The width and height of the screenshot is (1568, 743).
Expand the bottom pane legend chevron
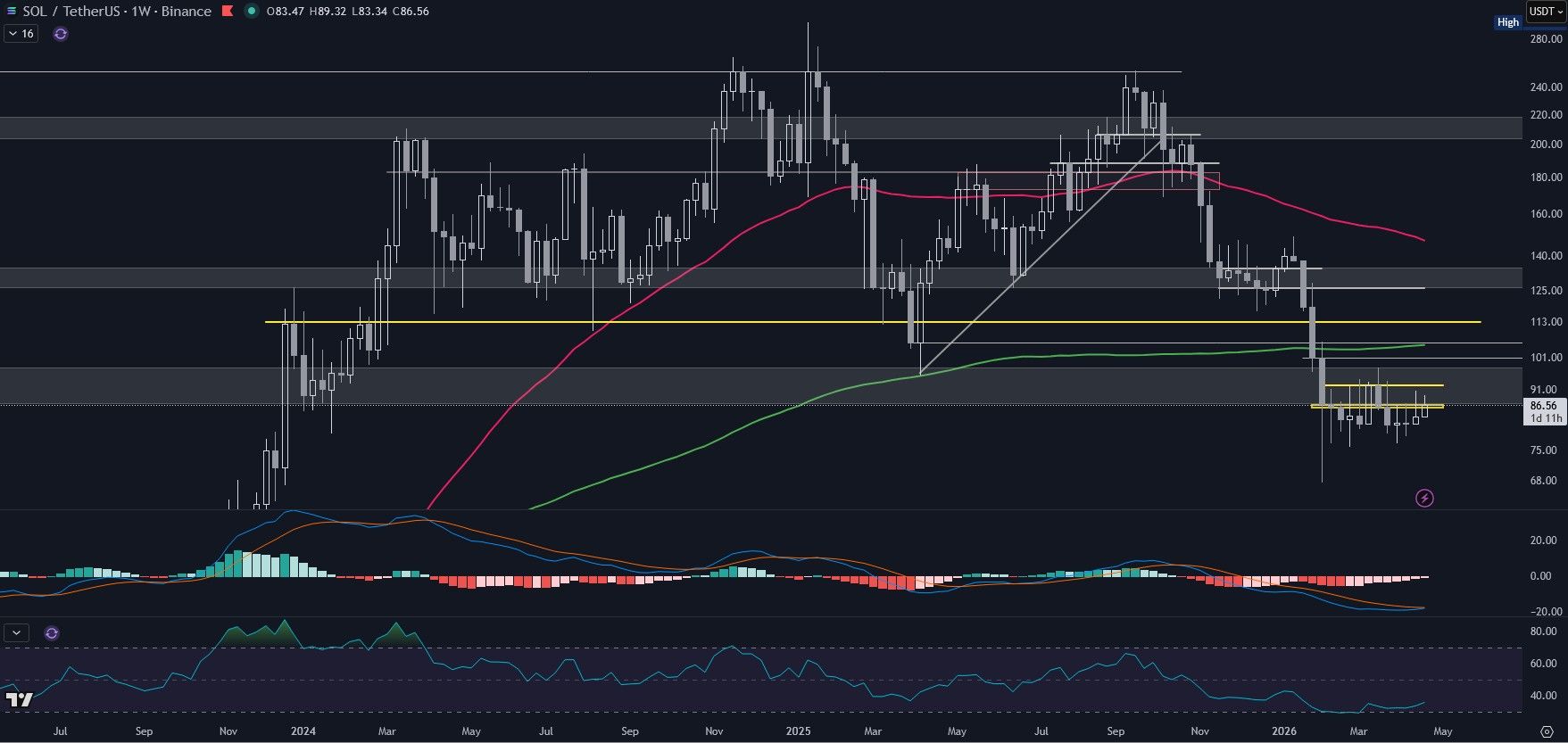[16, 633]
